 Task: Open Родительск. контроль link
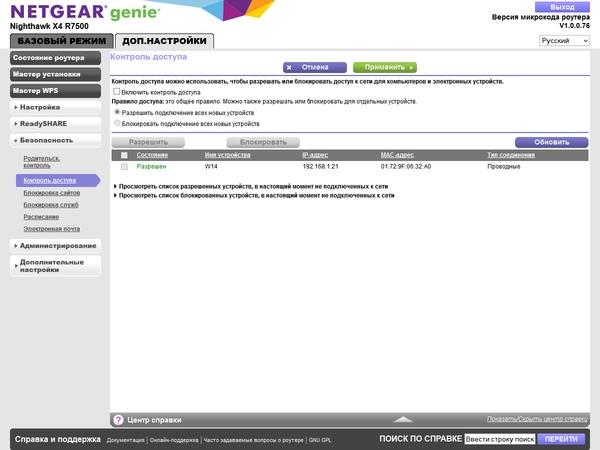click(x=41, y=162)
